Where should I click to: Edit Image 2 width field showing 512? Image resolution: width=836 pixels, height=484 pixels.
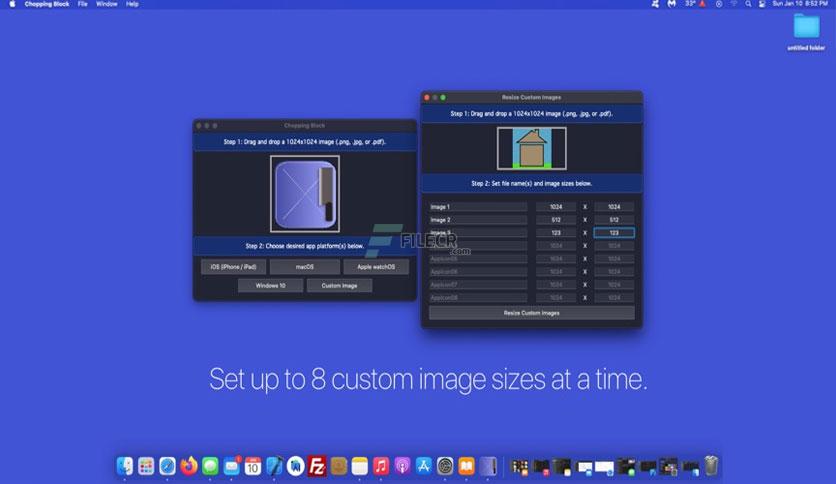[556, 220]
